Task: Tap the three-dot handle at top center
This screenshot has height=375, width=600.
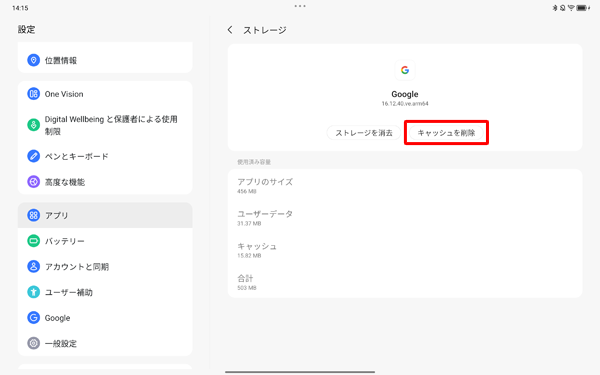Action: pyautogui.click(x=300, y=6)
